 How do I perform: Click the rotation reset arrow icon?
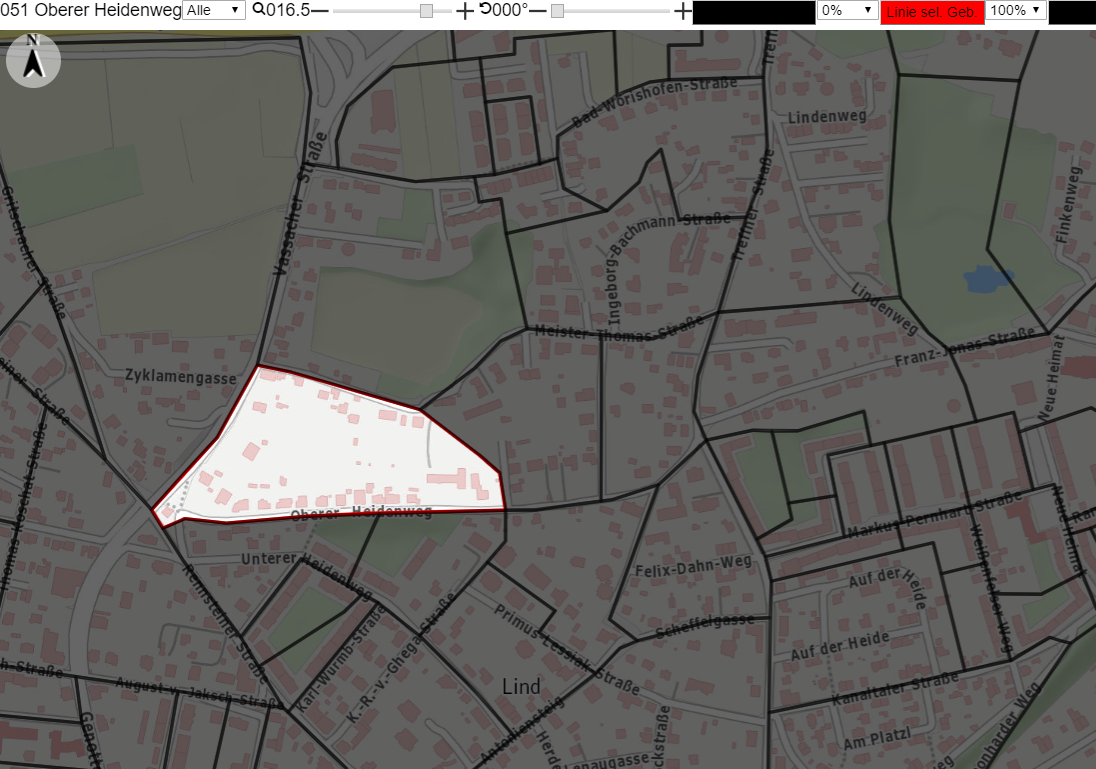pyautogui.click(x=486, y=9)
